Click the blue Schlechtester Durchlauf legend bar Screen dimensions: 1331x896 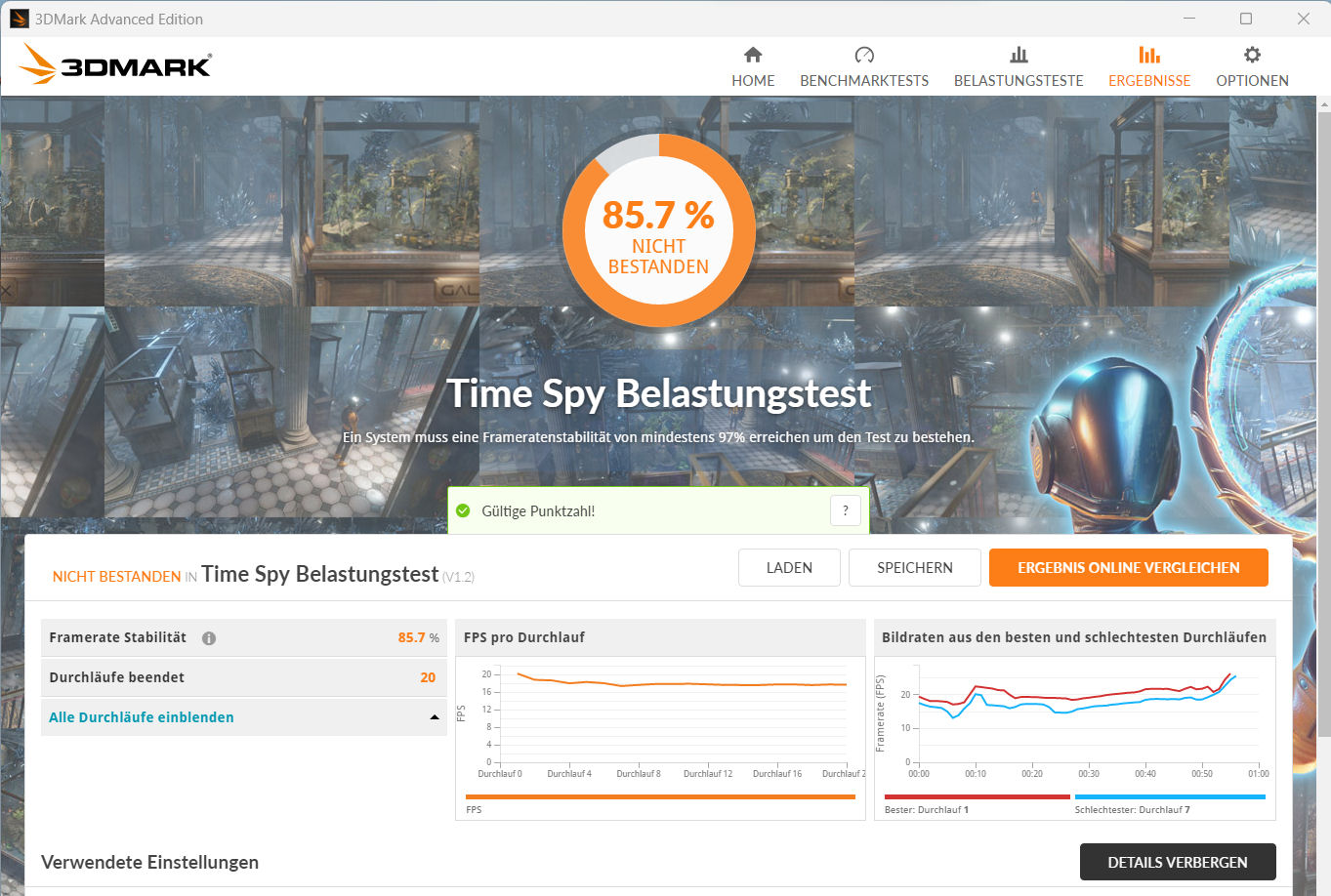coord(1169,796)
